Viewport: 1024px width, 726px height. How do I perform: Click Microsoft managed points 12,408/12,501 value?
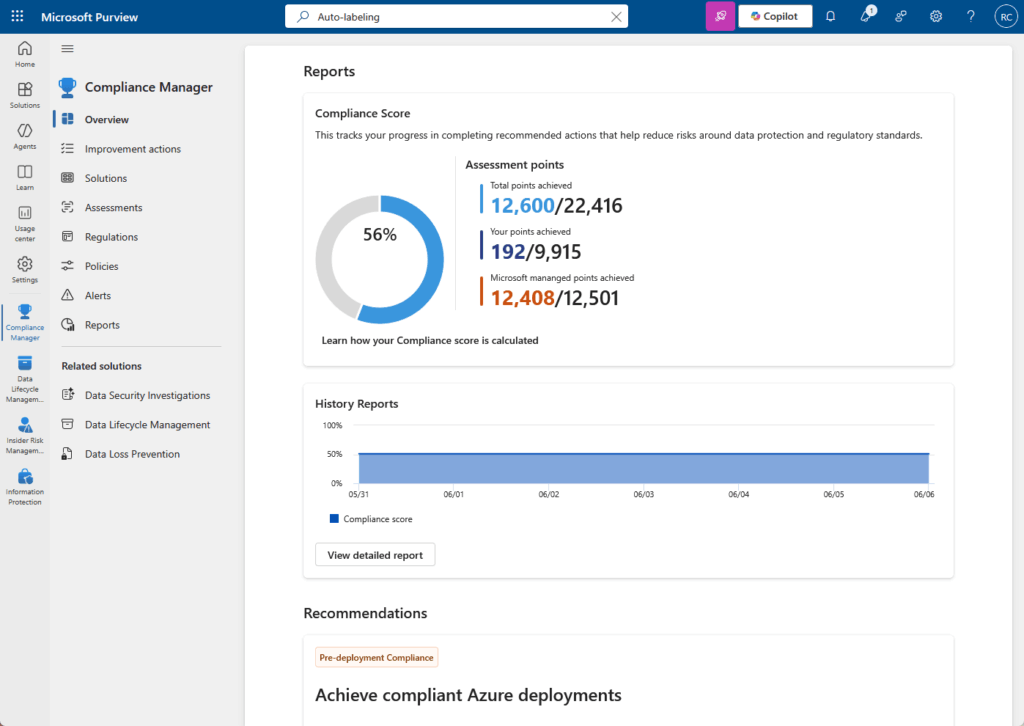click(554, 298)
